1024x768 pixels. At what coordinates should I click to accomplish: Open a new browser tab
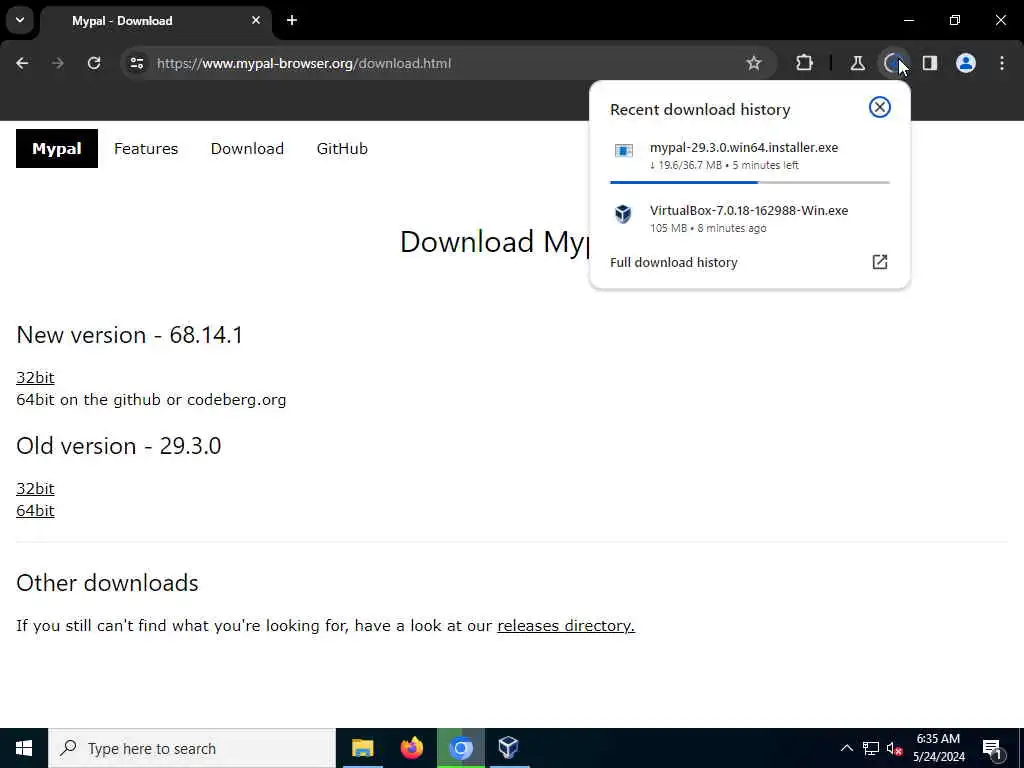click(x=292, y=20)
